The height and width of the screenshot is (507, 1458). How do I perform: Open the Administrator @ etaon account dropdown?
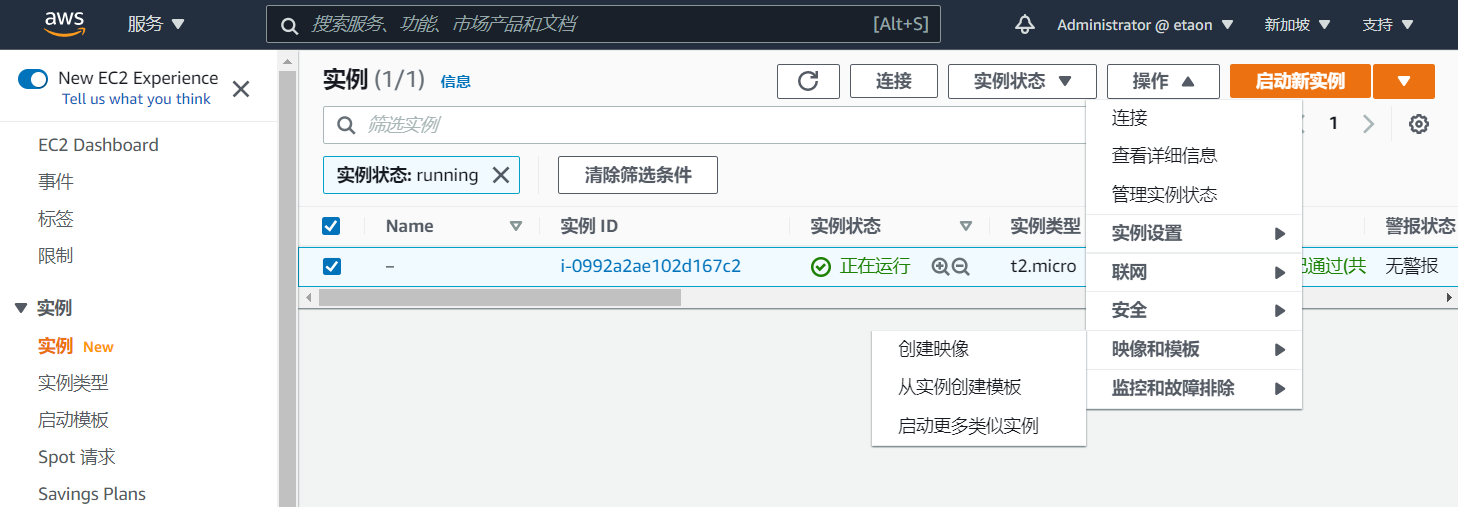point(1145,25)
